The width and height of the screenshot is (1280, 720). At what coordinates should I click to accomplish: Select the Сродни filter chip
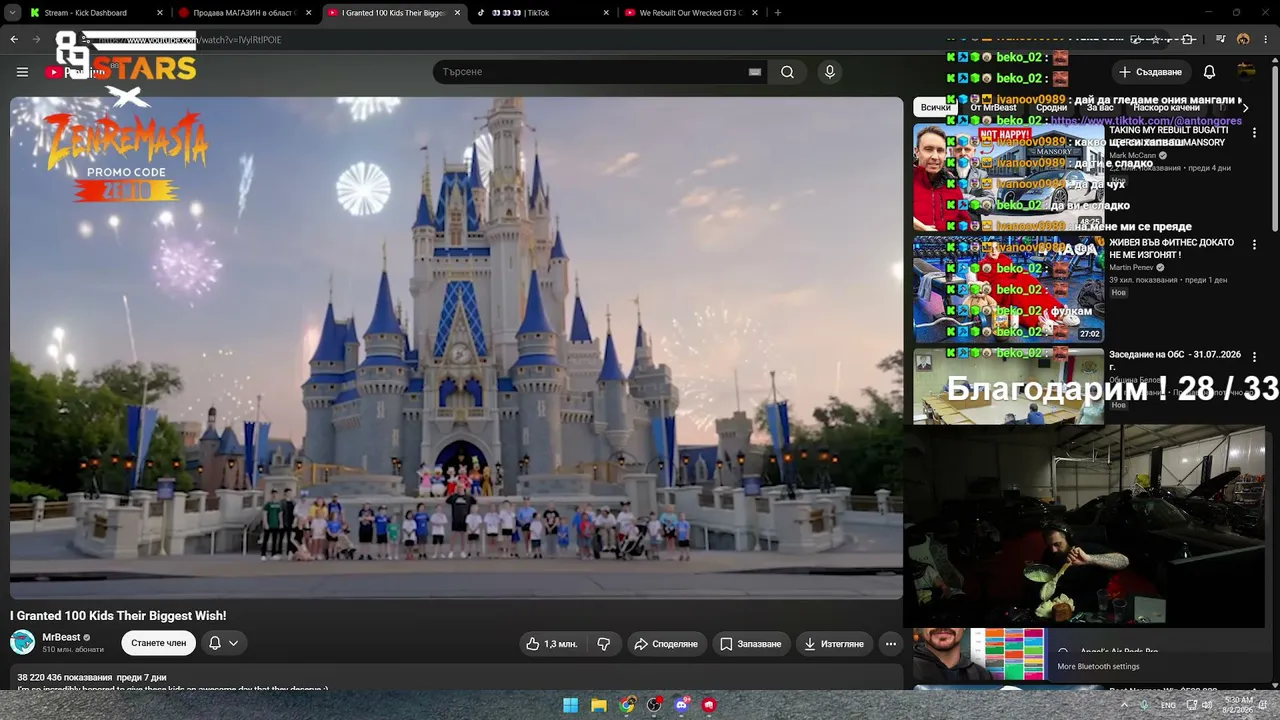1051,107
